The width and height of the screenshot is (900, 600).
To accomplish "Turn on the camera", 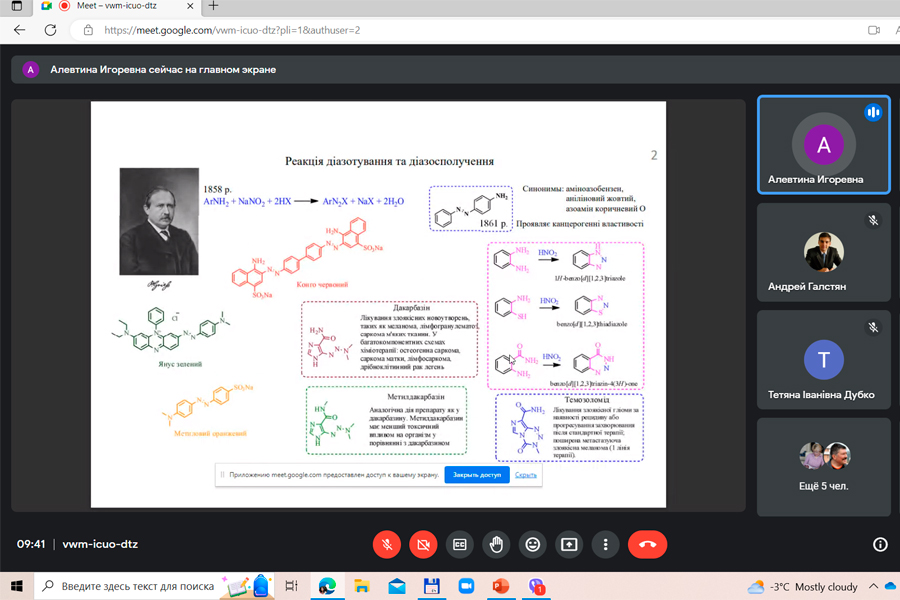I will coord(423,544).
